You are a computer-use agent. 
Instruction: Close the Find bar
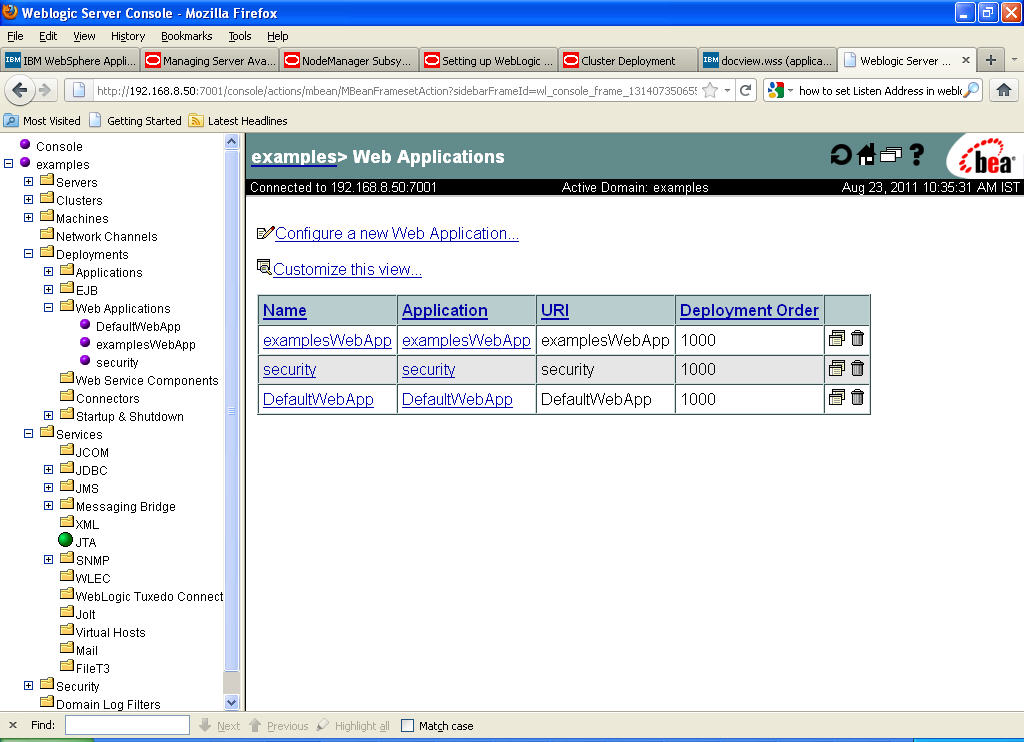pos(13,725)
